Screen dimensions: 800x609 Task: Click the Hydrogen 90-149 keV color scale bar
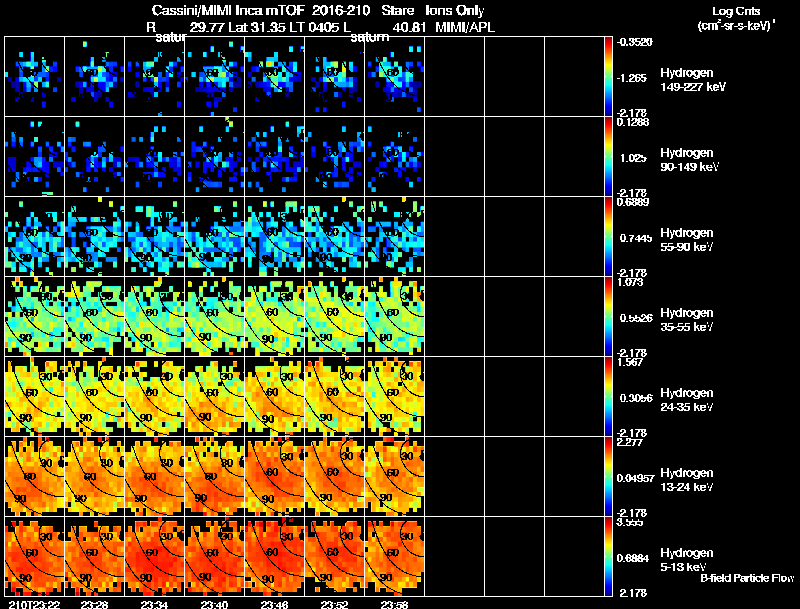pos(608,157)
